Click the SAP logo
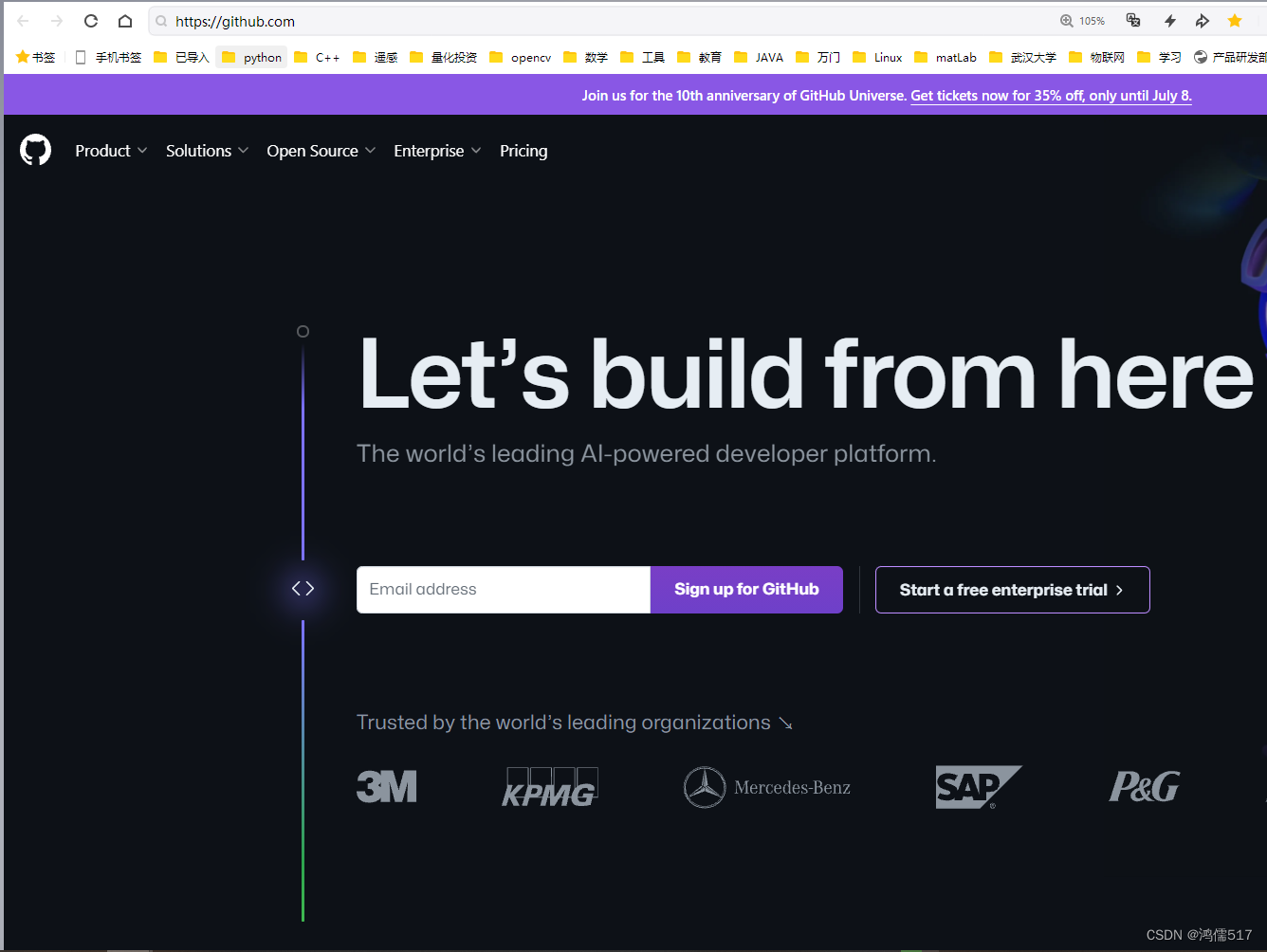 979,786
